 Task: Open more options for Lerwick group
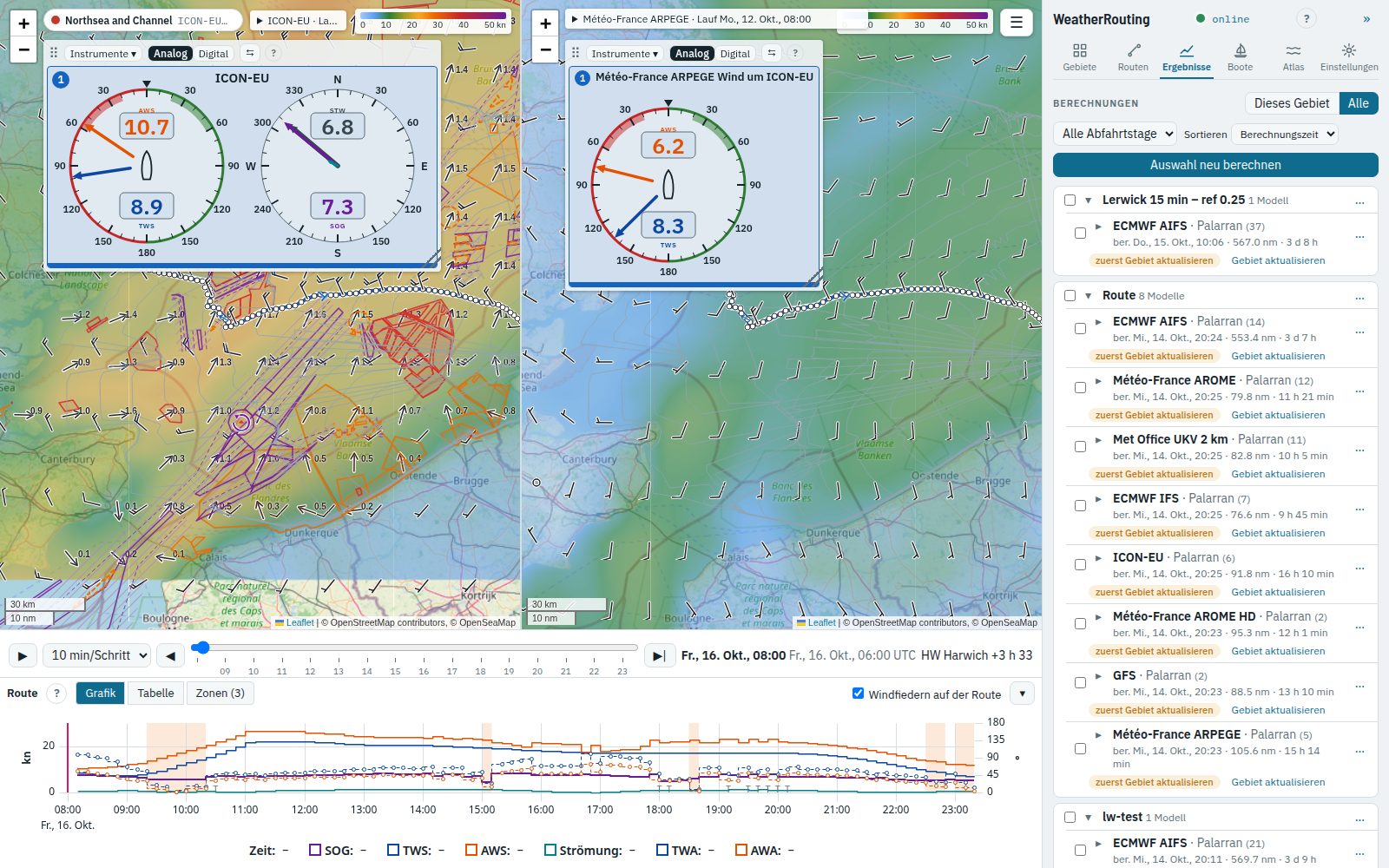pyautogui.click(x=1359, y=201)
